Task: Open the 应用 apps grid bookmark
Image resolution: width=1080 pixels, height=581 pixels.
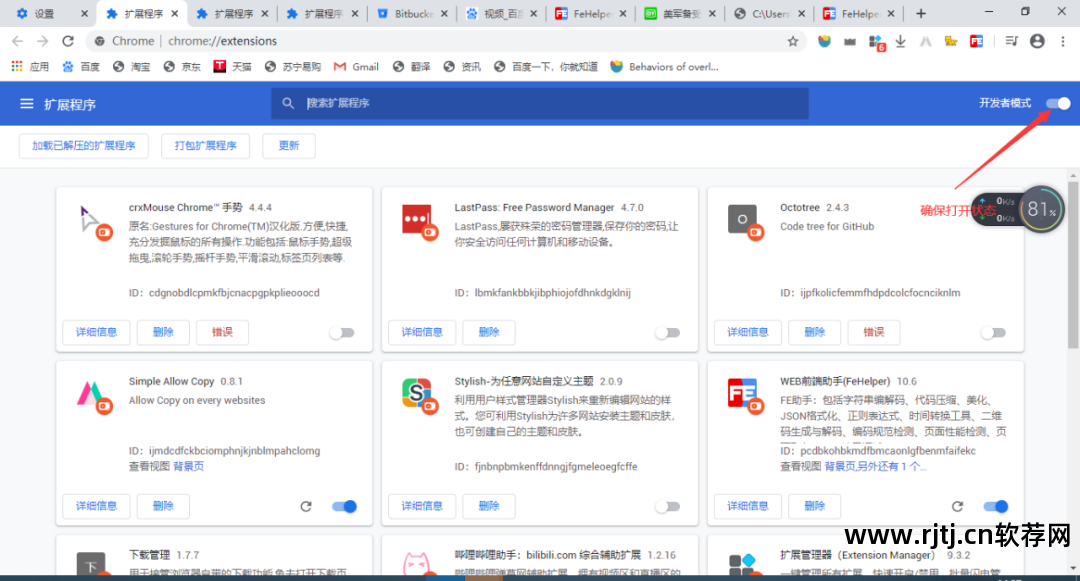Action: click(30, 67)
